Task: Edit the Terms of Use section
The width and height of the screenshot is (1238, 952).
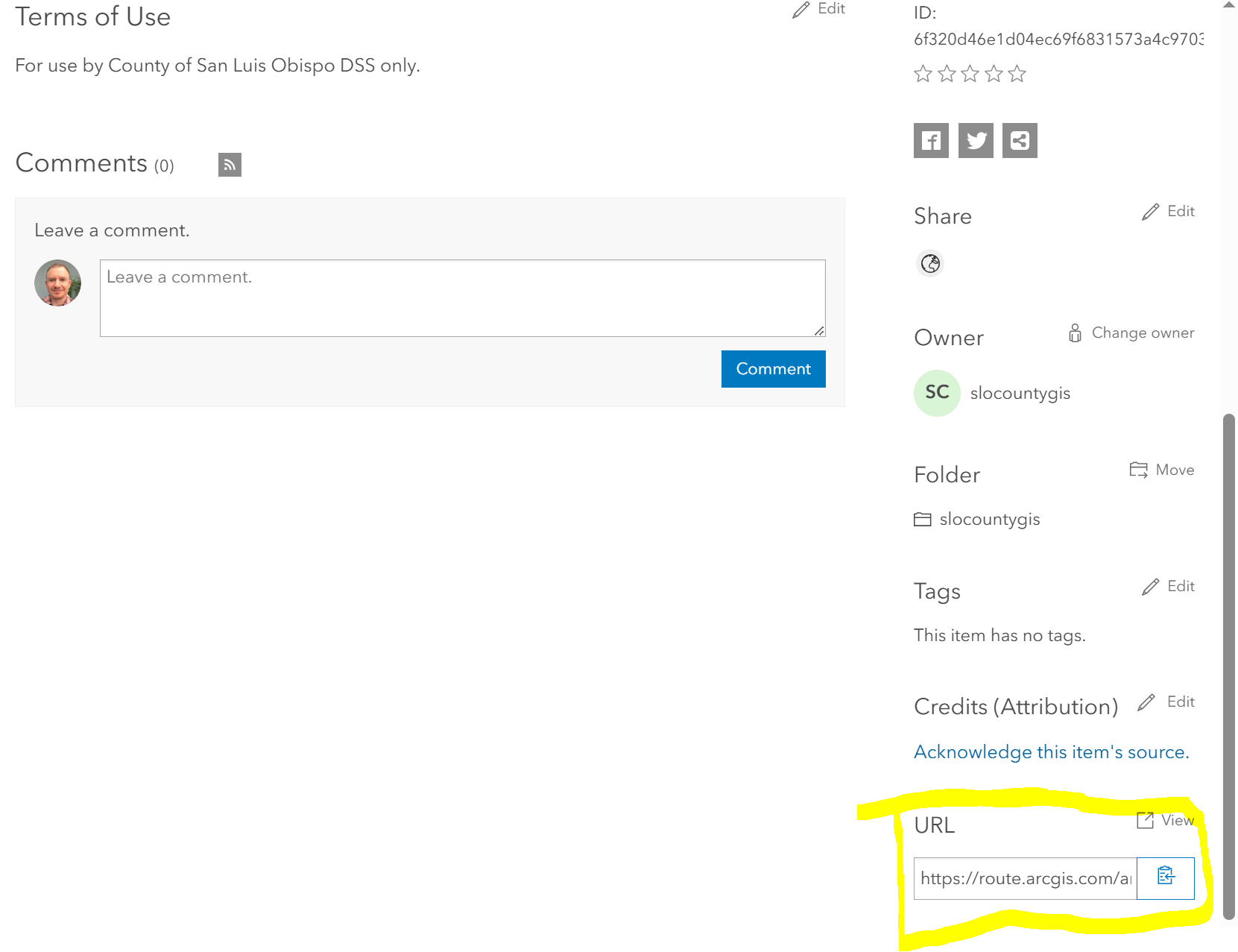Action: [818, 9]
